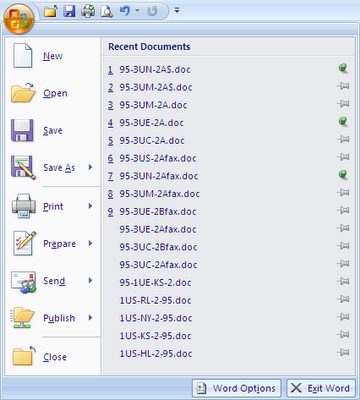Viewport: 360px width, 400px height.
Task: Pin 1US-HL-2-95.doc to the recent list
Action: pyautogui.click(x=343, y=352)
